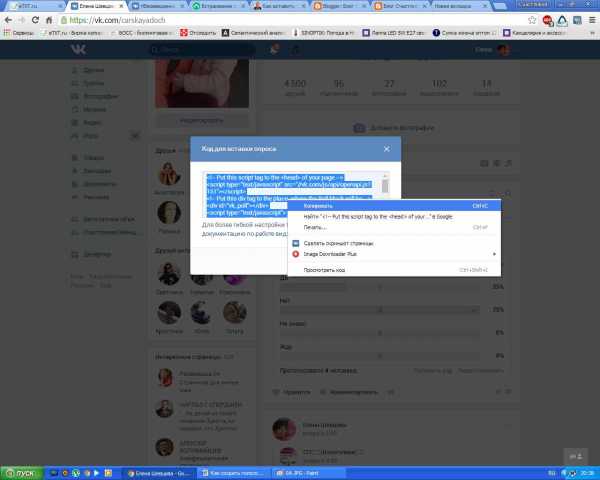
Task: Switch to the Paint taskbar window
Action: click(308, 473)
